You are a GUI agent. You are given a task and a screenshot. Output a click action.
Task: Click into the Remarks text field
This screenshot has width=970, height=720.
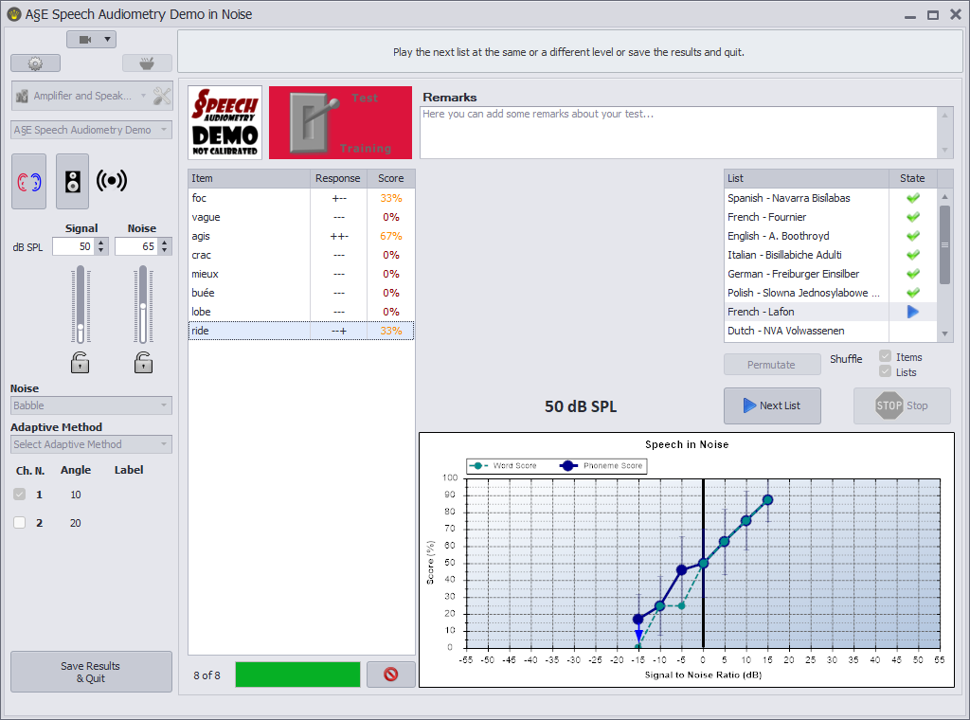[679, 132]
